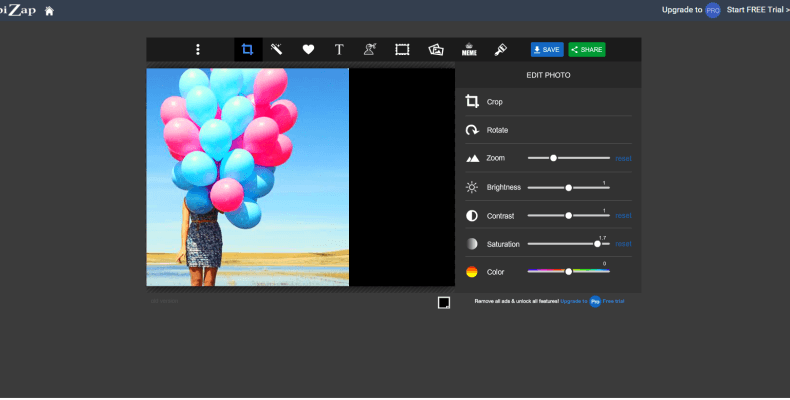Select the paint brush tool

(501, 49)
